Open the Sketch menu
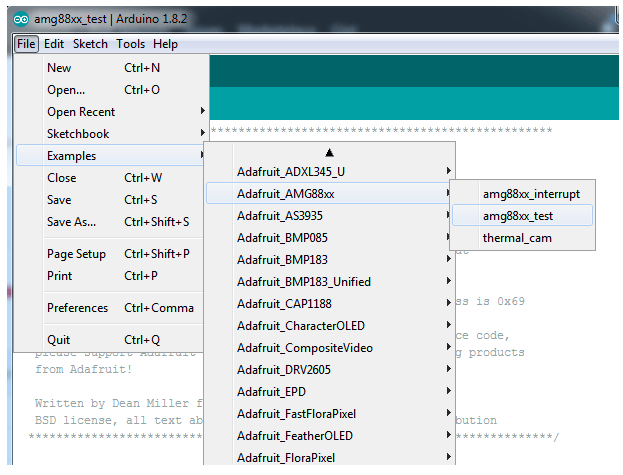The height and width of the screenshot is (475, 623). click(x=90, y=44)
